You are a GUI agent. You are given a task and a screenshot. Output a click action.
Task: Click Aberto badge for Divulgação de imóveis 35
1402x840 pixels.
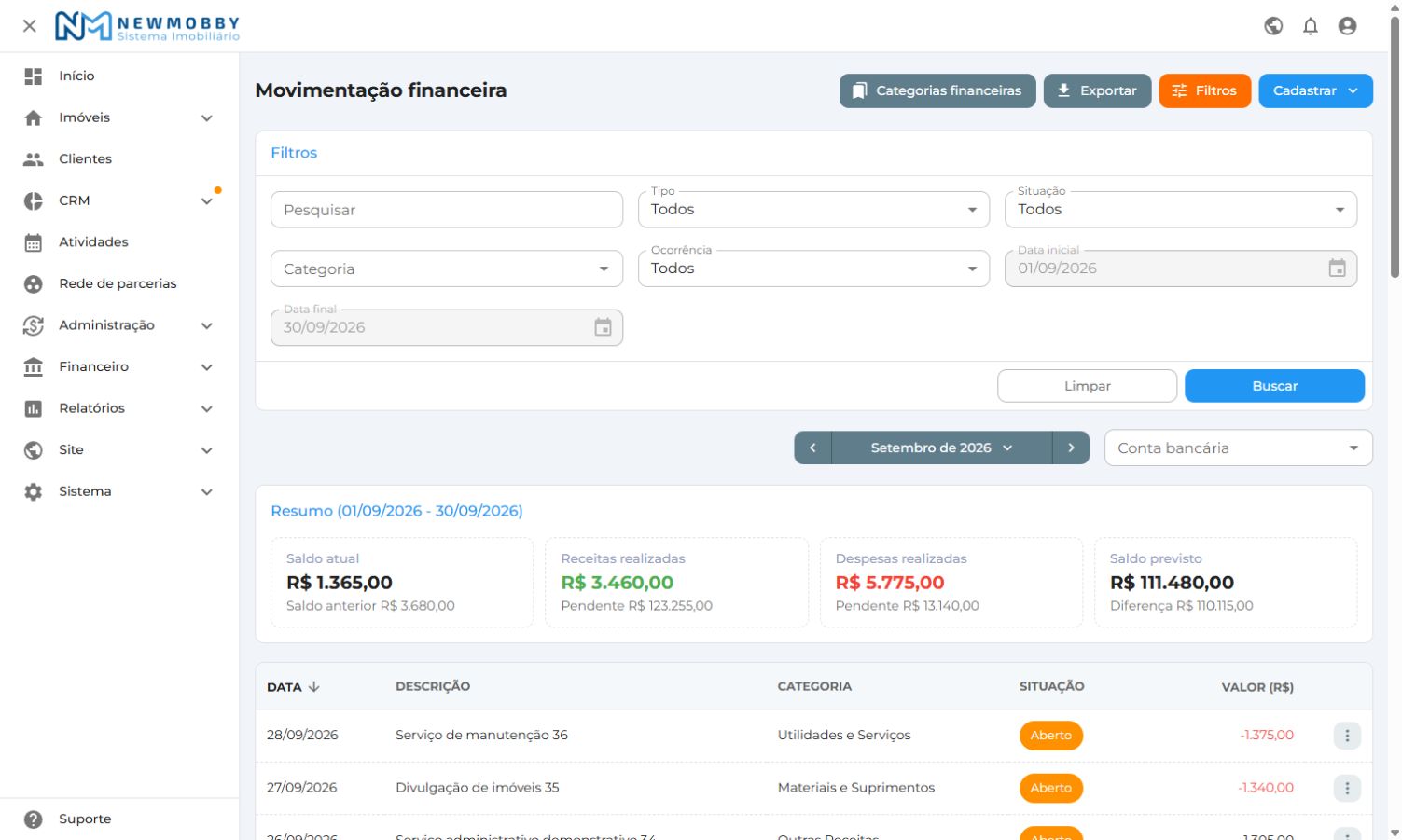pos(1051,788)
